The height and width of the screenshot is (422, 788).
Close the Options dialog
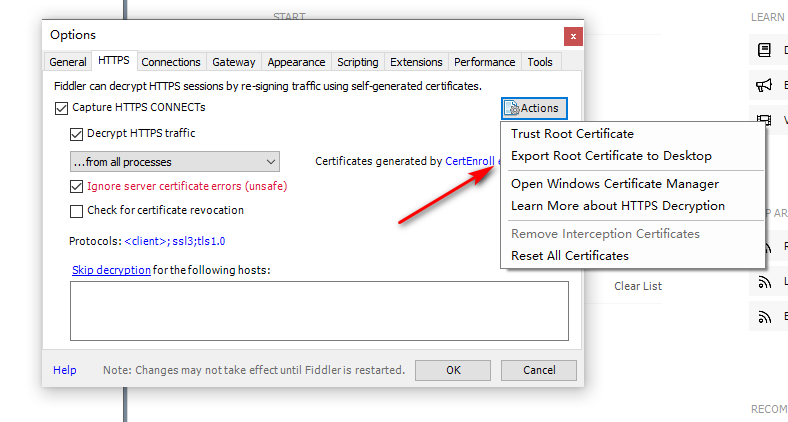(x=573, y=37)
